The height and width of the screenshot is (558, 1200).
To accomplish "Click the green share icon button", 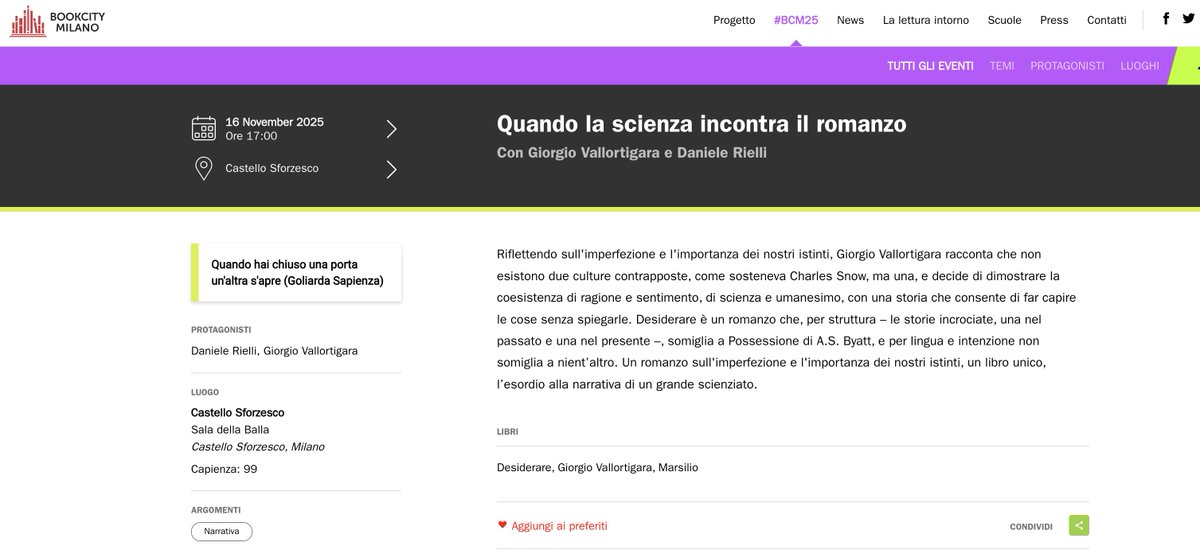I will click(1078, 525).
